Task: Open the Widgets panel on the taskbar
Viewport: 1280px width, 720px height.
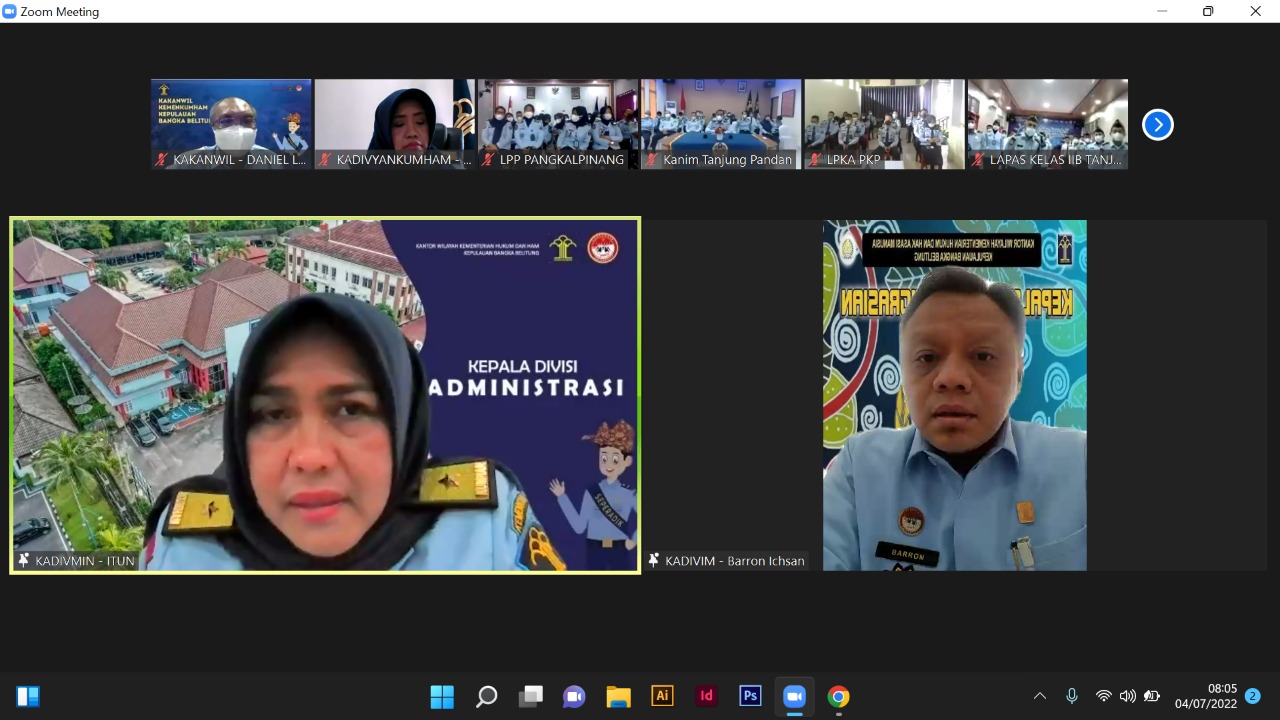Action: pos(28,697)
